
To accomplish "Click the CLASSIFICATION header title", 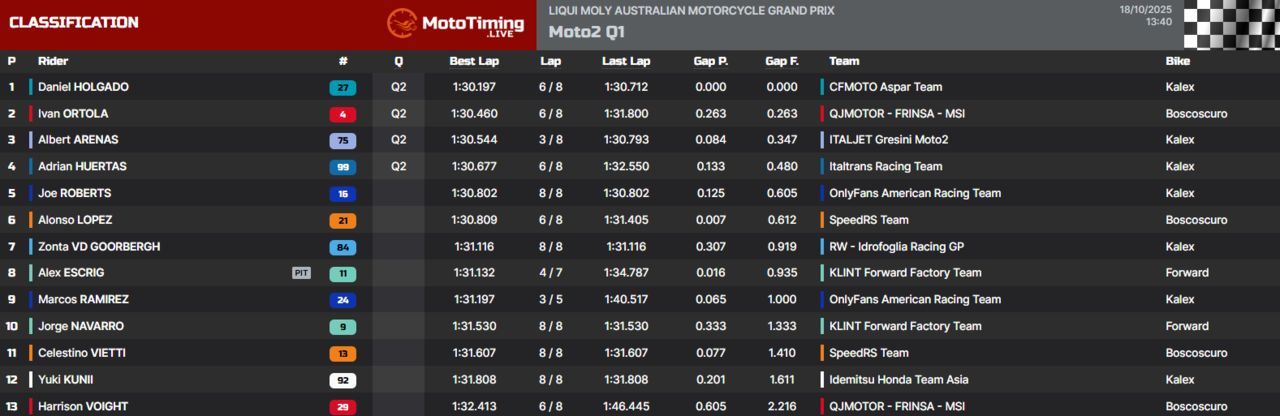I will [x=74, y=22].
